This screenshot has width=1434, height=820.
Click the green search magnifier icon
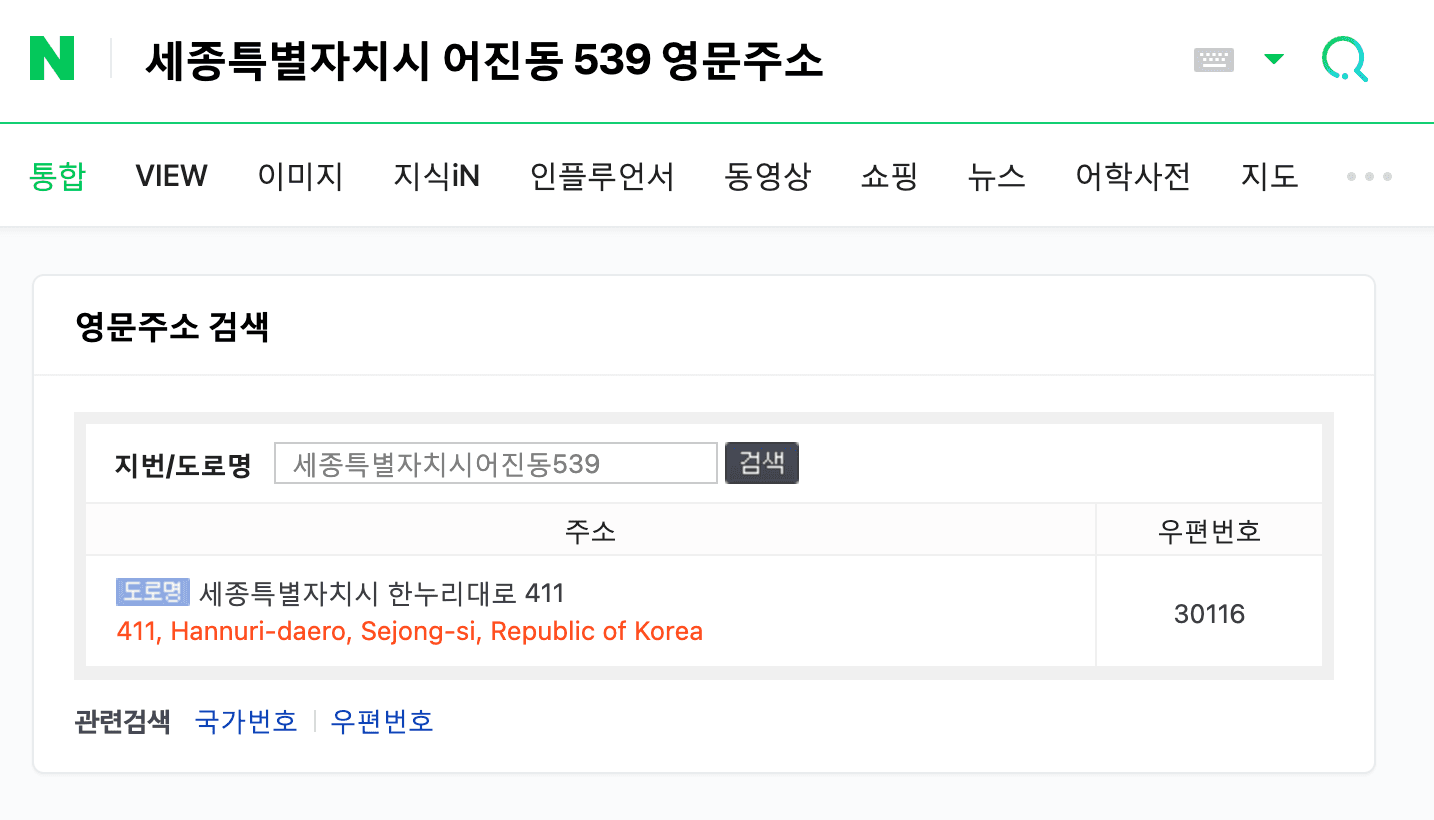(1344, 60)
